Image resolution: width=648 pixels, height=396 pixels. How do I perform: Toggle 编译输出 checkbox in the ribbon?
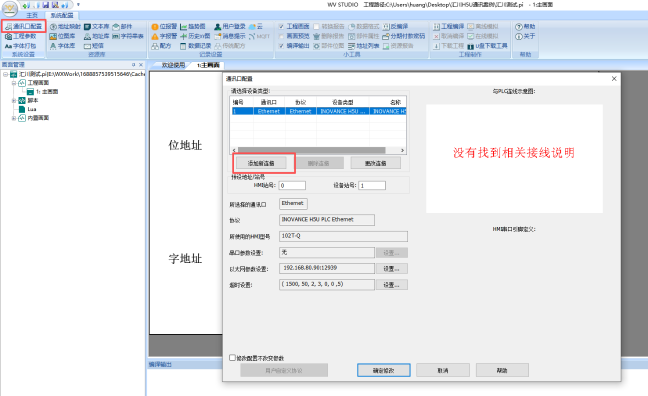281,46
